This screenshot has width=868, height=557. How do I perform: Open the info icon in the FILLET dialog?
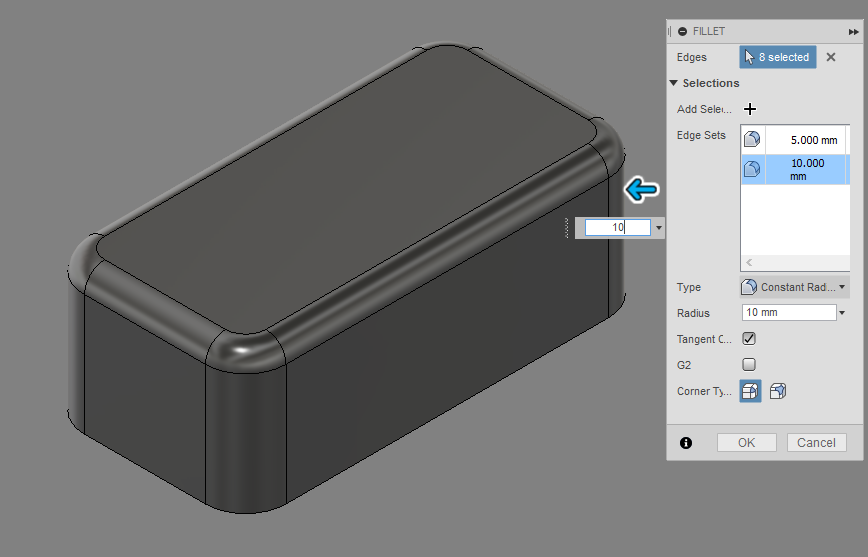(x=686, y=442)
